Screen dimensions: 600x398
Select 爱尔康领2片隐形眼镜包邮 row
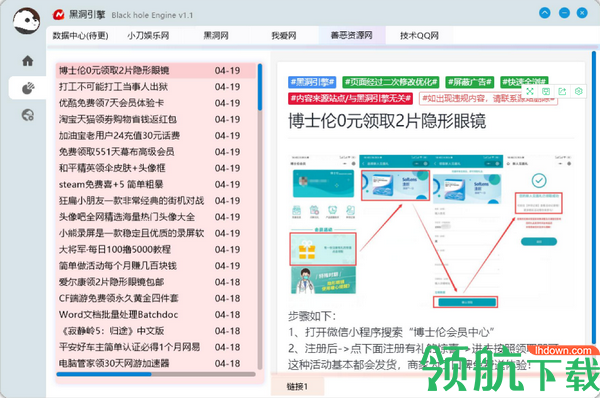coord(156,282)
